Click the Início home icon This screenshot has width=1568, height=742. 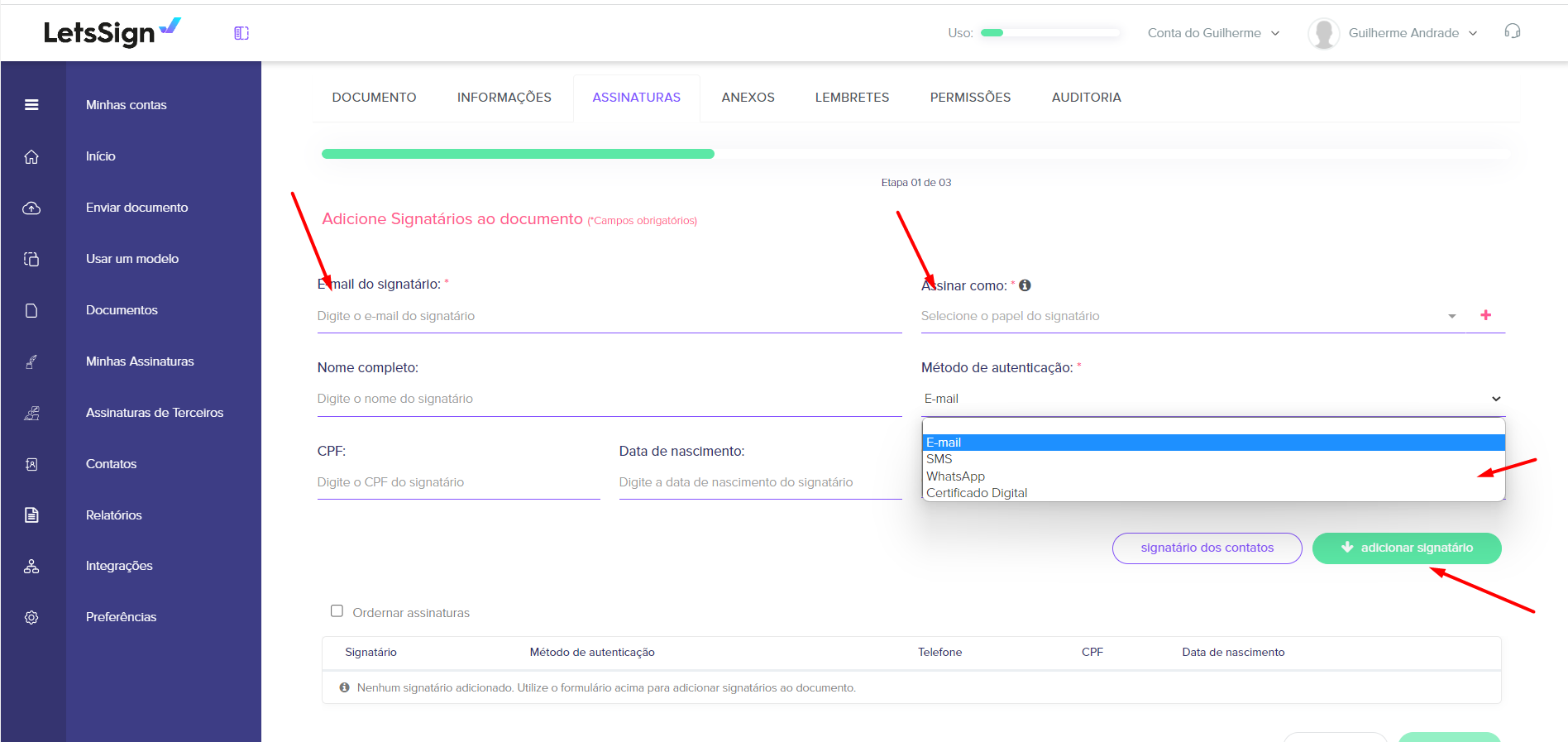tap(31, 156)
